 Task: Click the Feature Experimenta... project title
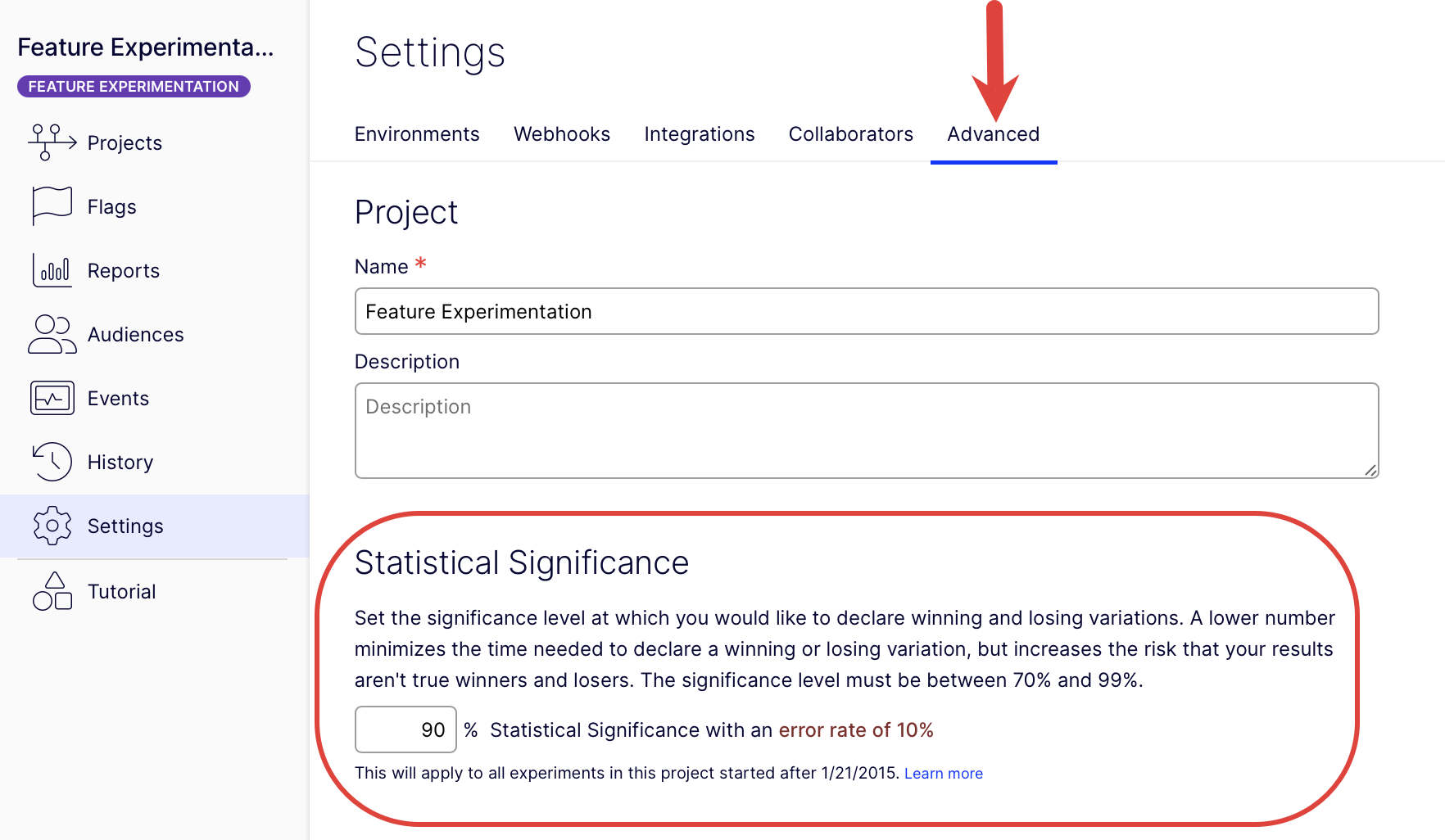(x=146, y=47)
